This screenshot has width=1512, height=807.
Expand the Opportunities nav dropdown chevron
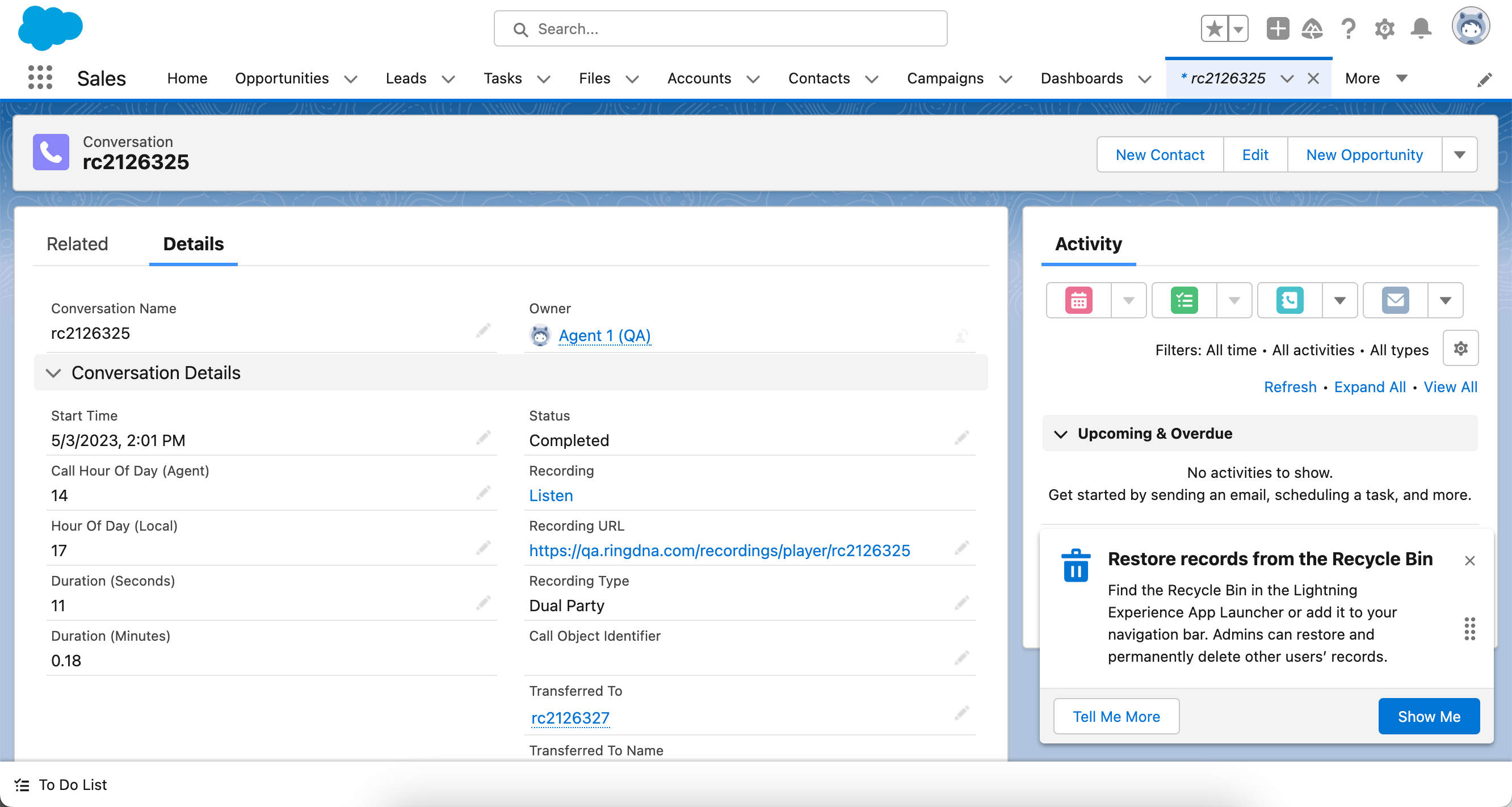click(351, 79)
